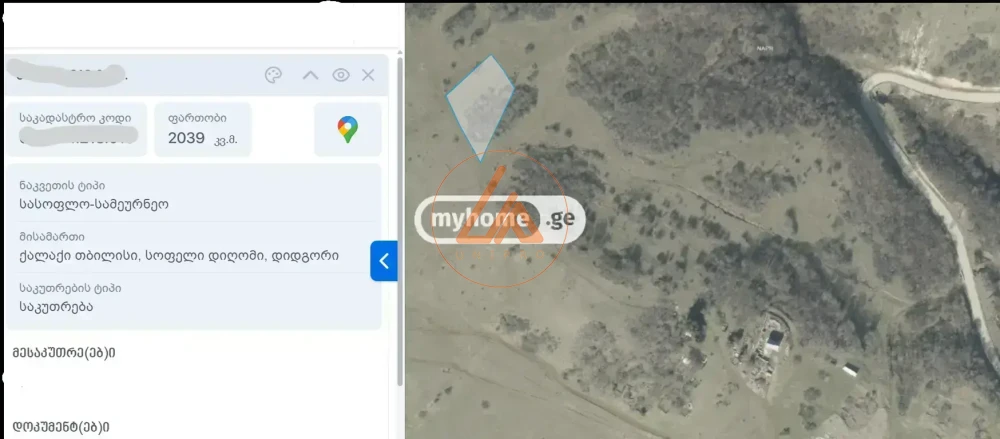The image size is (1000, 439).
Task: Click the building with blue roof on map
Action: [774, 340]
